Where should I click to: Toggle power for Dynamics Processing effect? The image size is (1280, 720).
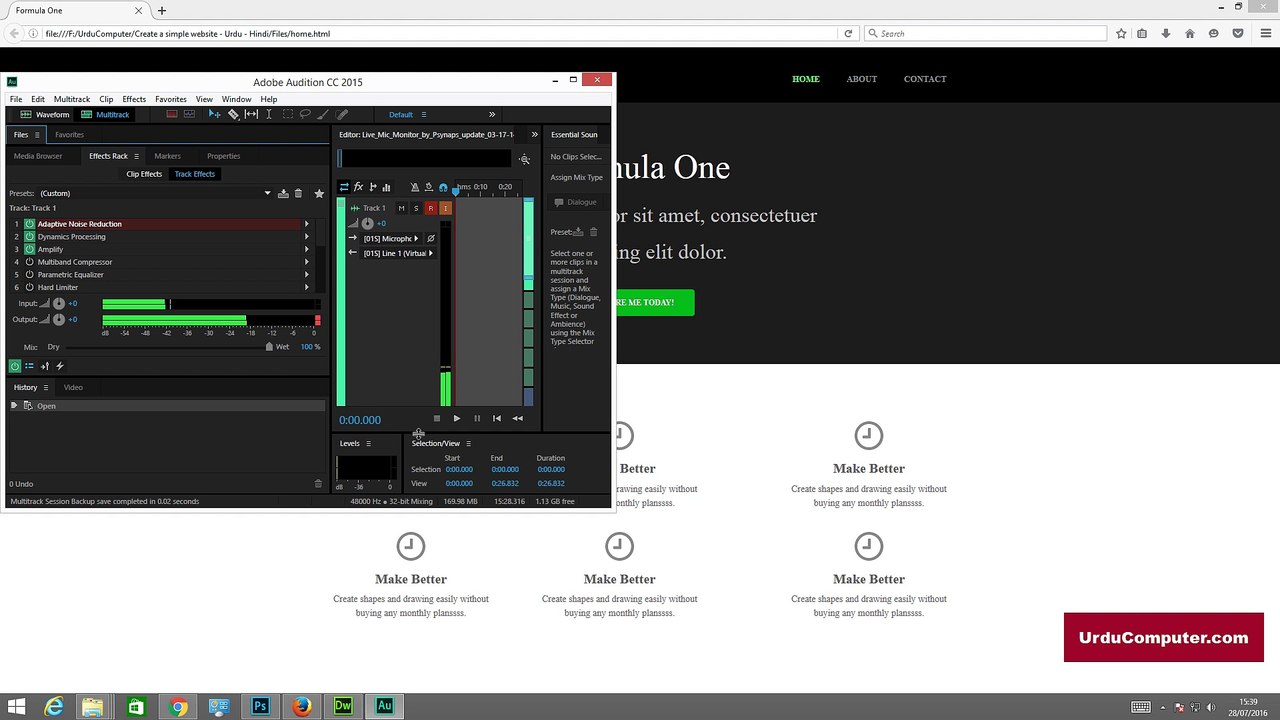[29, 237]
